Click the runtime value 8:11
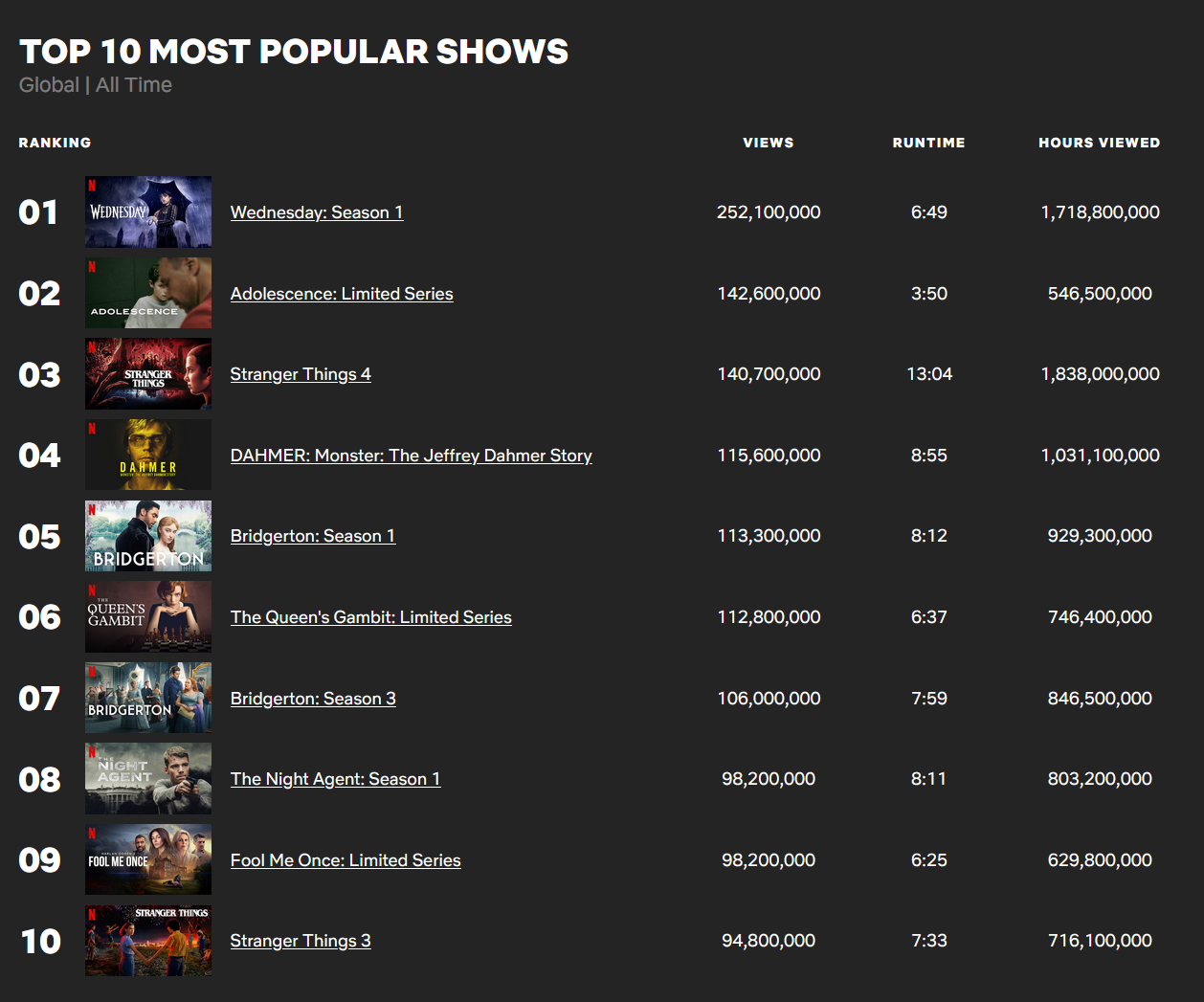 pos(928,779)
